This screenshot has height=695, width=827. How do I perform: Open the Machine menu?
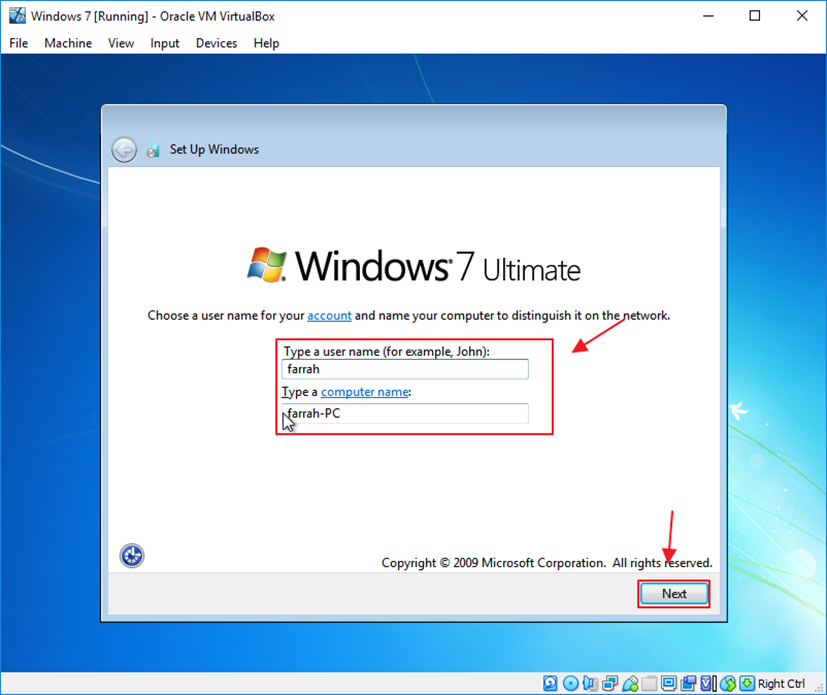[68, 43]
